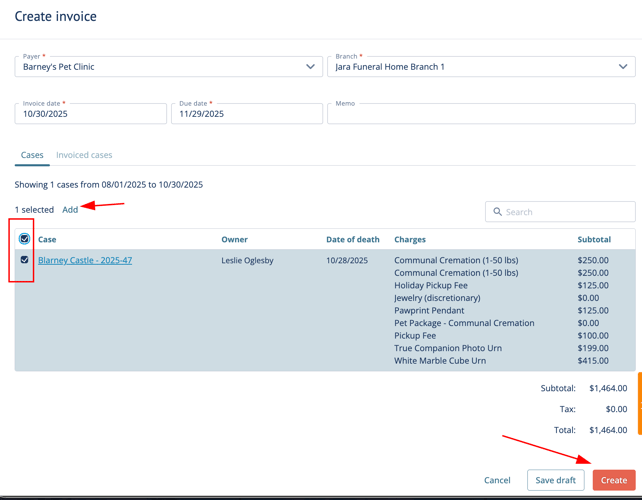Screen dimensions: 642x500
Task: Expand the Branch dropdown chevron
Action: click(x=623, y=67)
